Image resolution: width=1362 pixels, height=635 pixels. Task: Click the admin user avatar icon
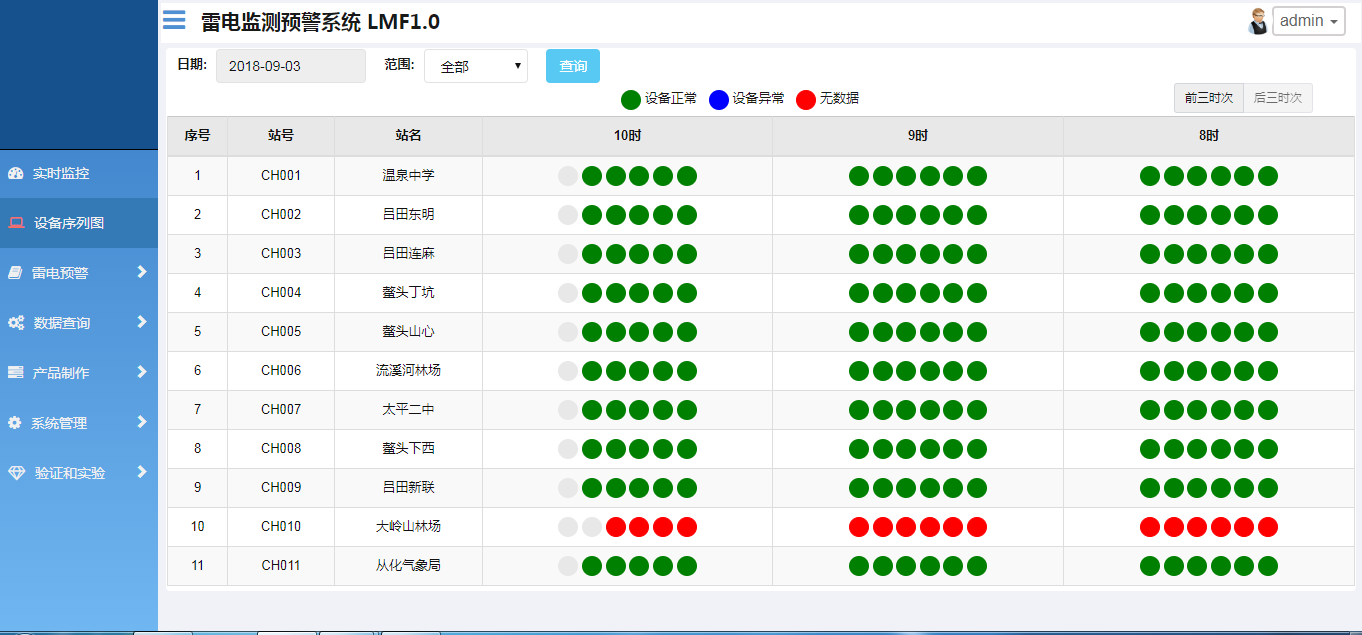pos(1258,21)
